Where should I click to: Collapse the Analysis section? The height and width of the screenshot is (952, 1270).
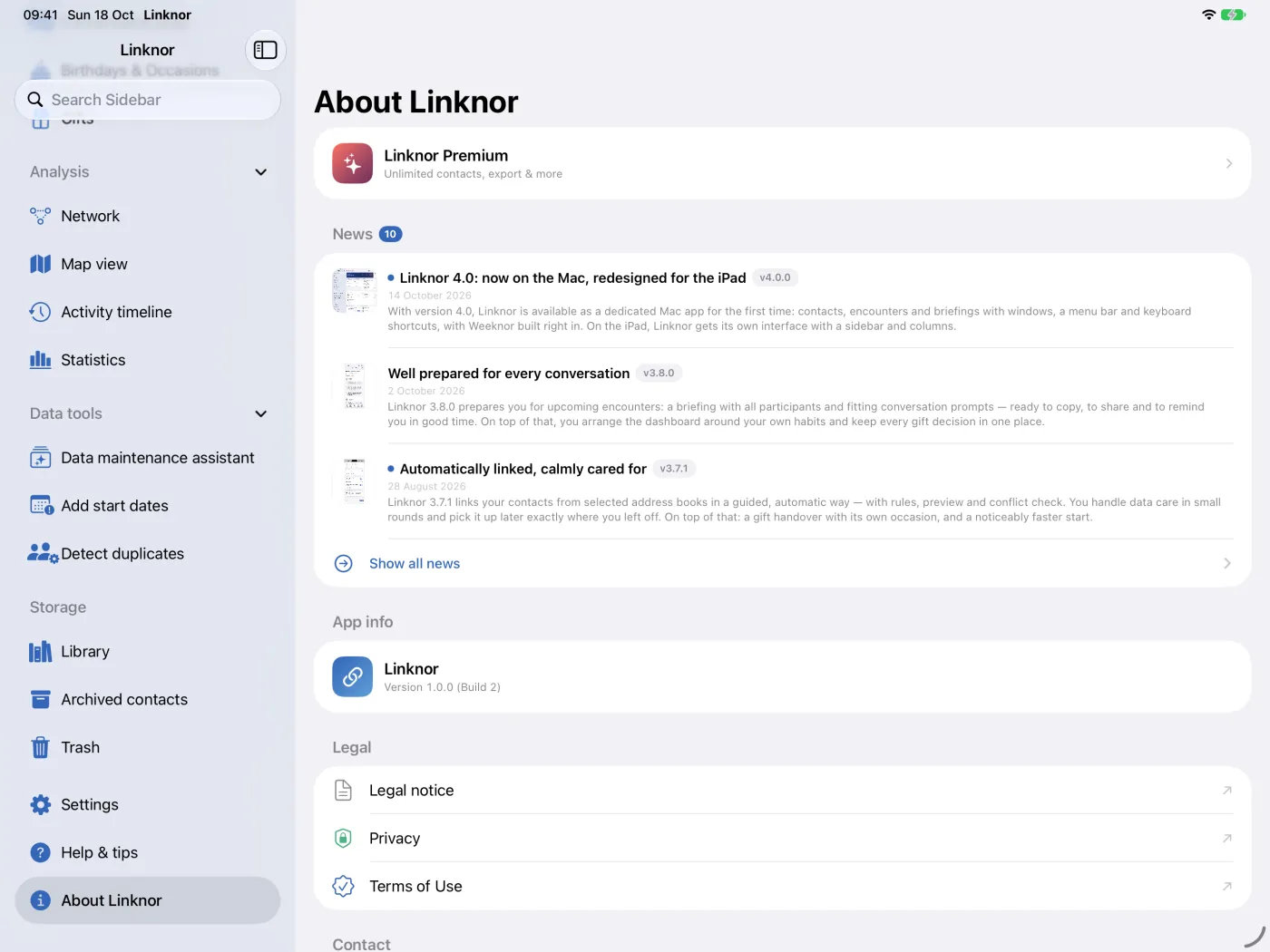(x=261, y=172)
